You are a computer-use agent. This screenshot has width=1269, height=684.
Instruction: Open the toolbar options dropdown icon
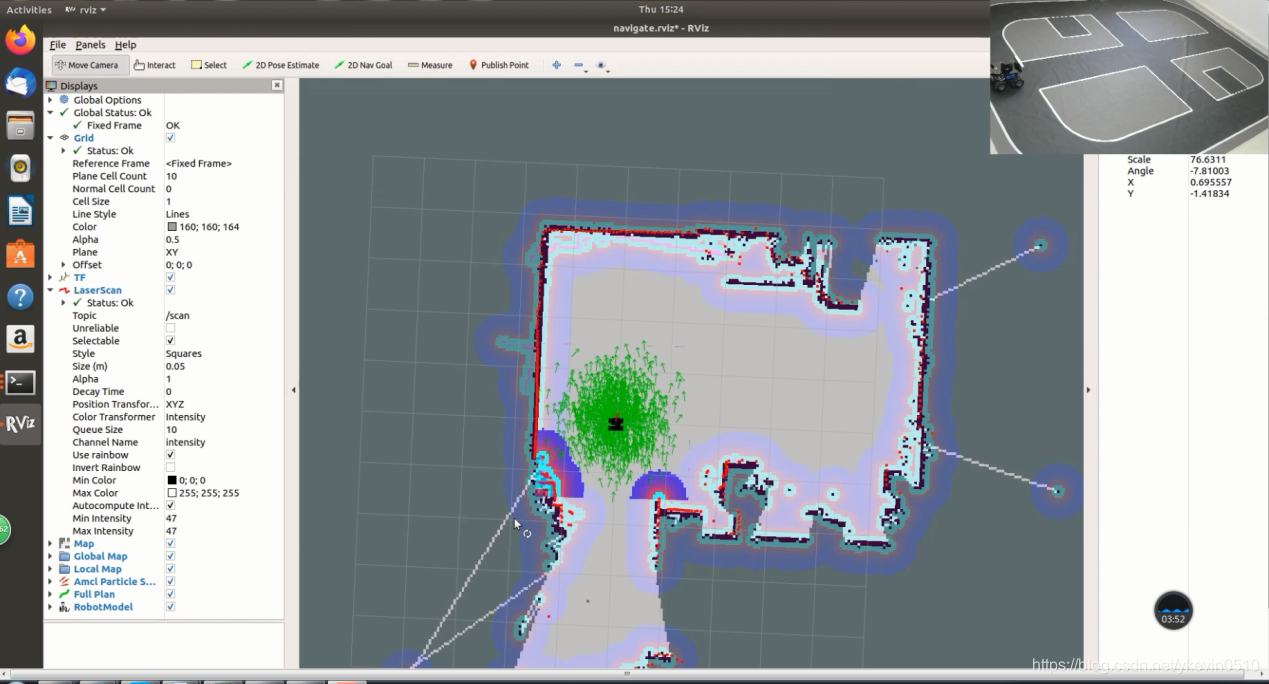click(x=602, y=66)
